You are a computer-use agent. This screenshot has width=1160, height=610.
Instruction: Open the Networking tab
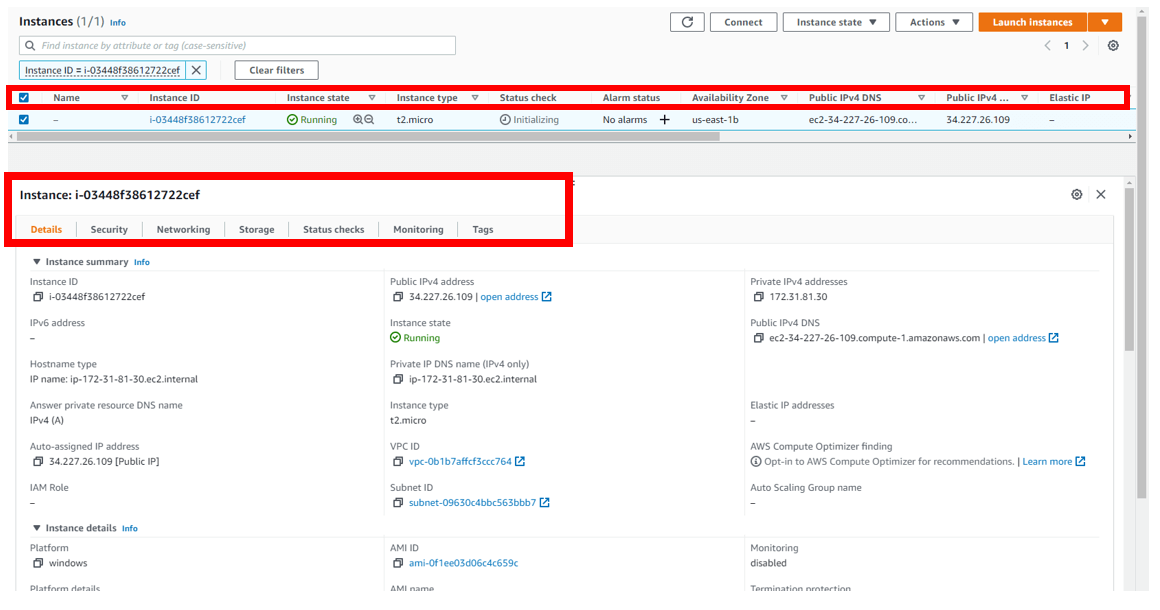(x=183, y=229)
